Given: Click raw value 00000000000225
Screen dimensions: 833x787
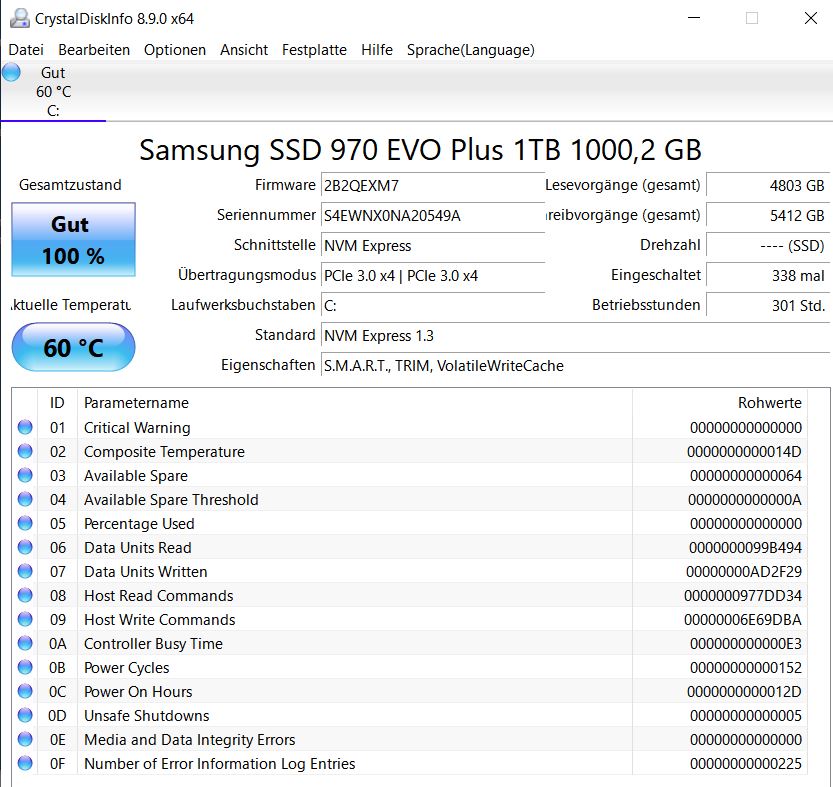Looking at the screenshot, I should 745,764.
